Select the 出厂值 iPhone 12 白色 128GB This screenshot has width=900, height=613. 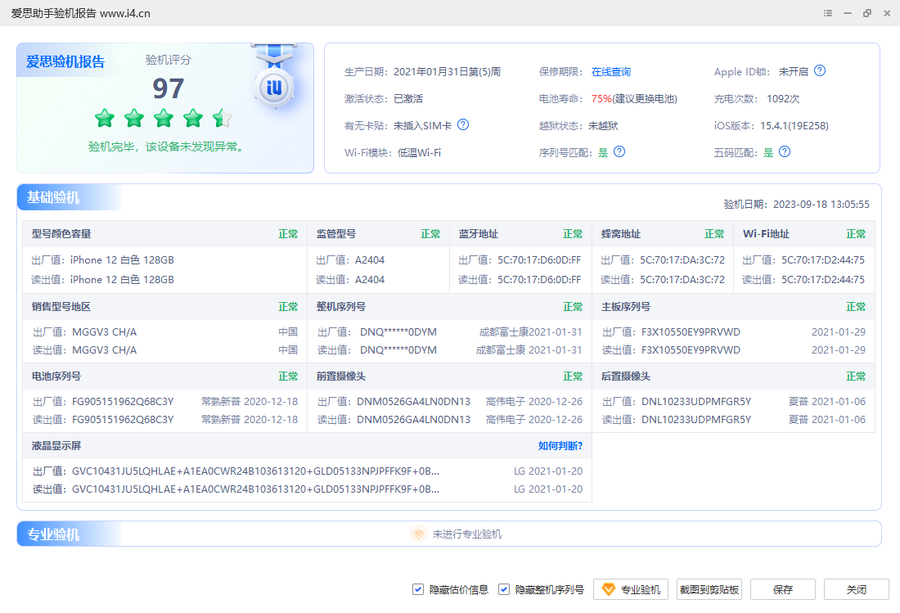point(122,260)
